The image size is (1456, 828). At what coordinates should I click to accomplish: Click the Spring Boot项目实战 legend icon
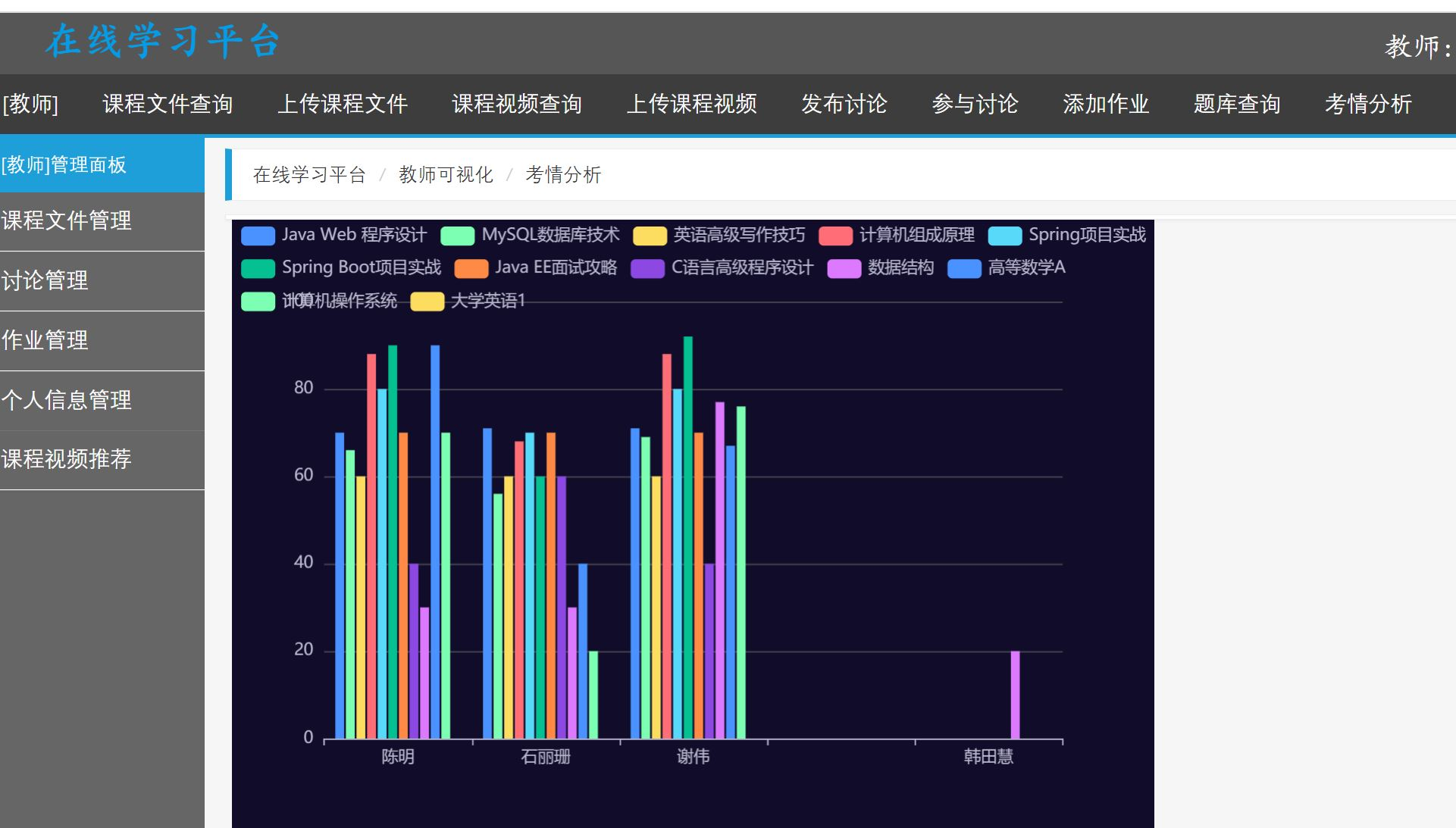point(258,268)
